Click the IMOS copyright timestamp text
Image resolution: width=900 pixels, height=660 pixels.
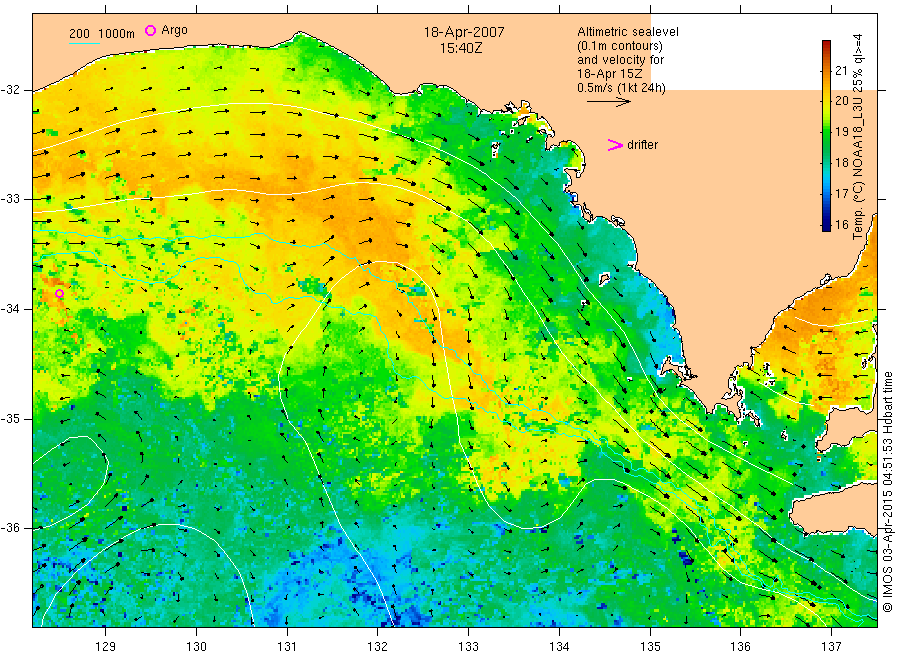pos(887,491)
